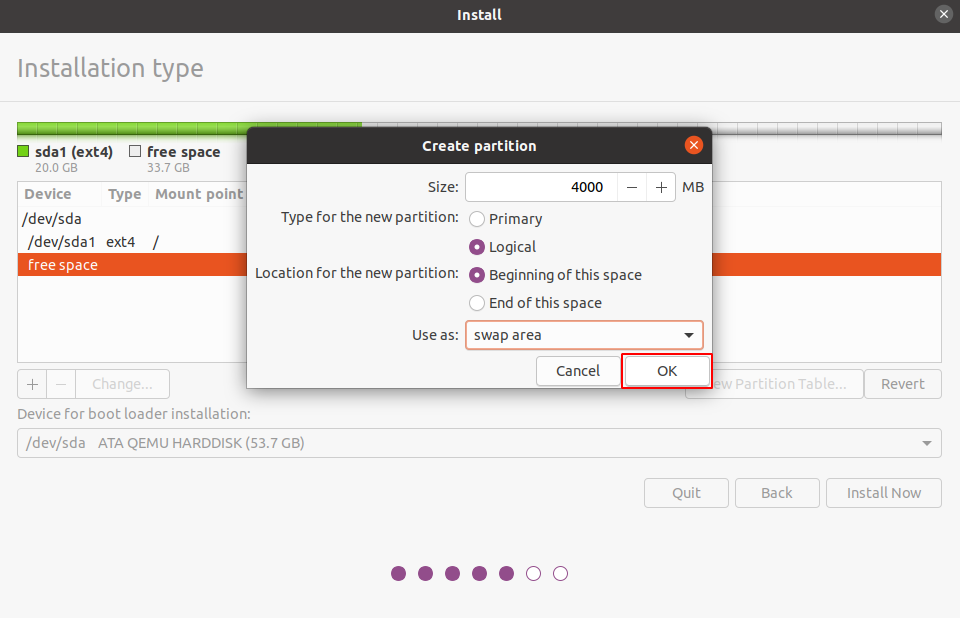Close the Create partition dialog
The image size is (960, 618).
pos(693,145)
